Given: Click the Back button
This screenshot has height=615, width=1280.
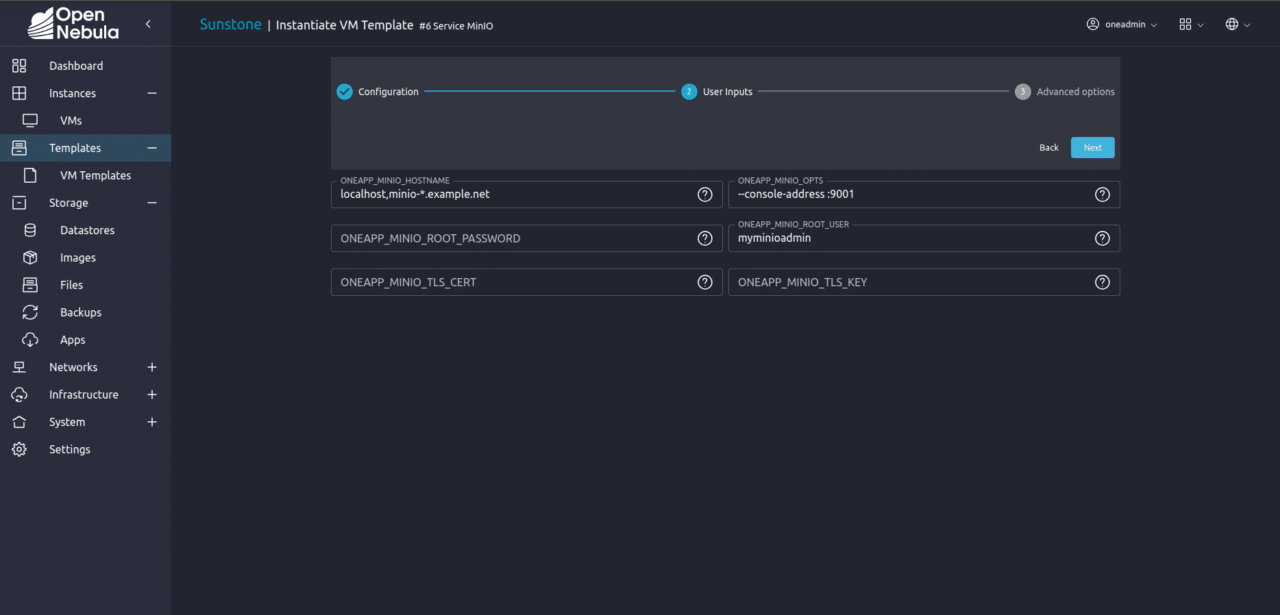Looking at the screenshot, I should pyautogui.click(x=1048, y=147).
